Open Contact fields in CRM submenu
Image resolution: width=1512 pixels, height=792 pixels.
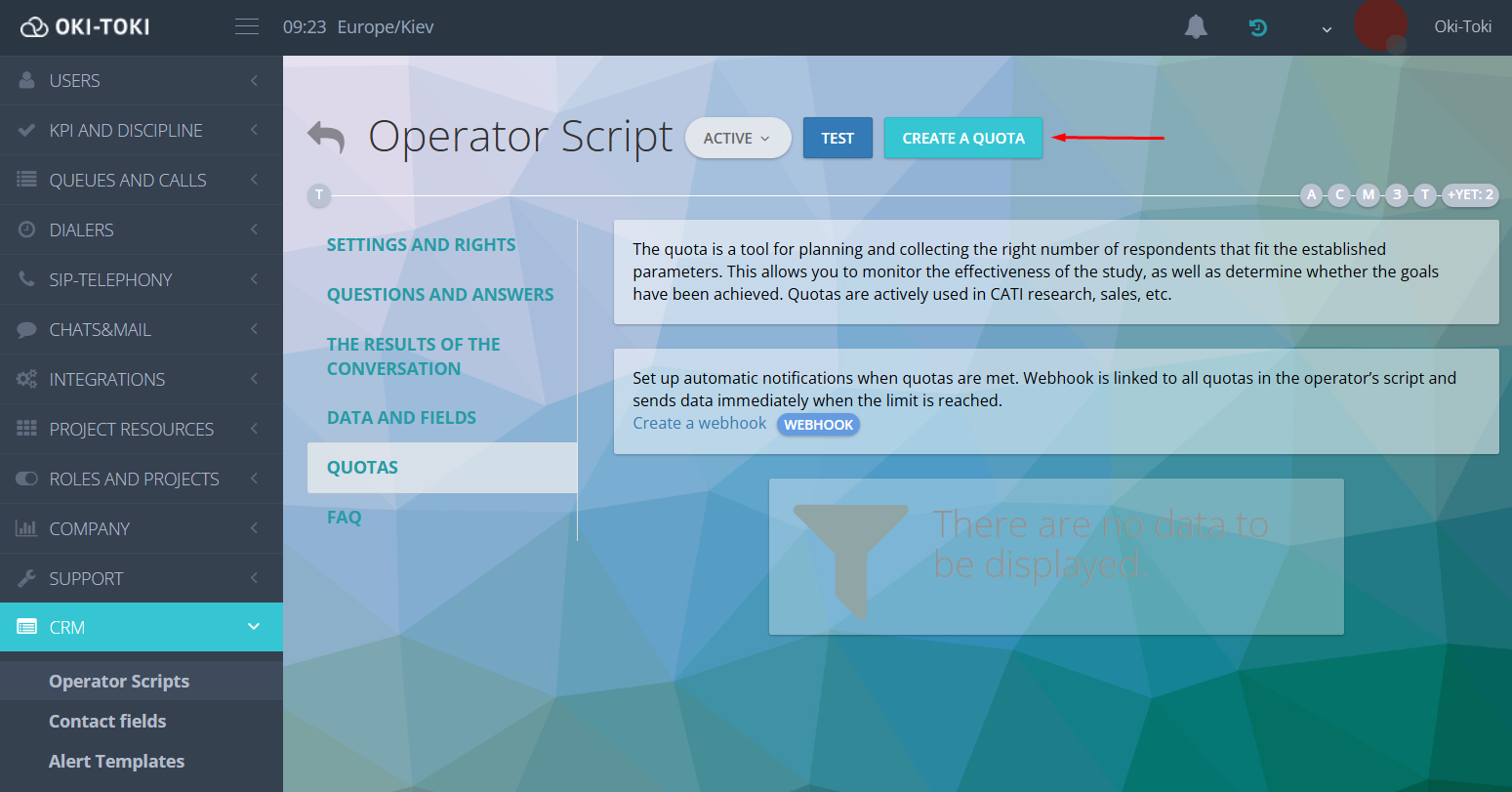tap(107, 721)
